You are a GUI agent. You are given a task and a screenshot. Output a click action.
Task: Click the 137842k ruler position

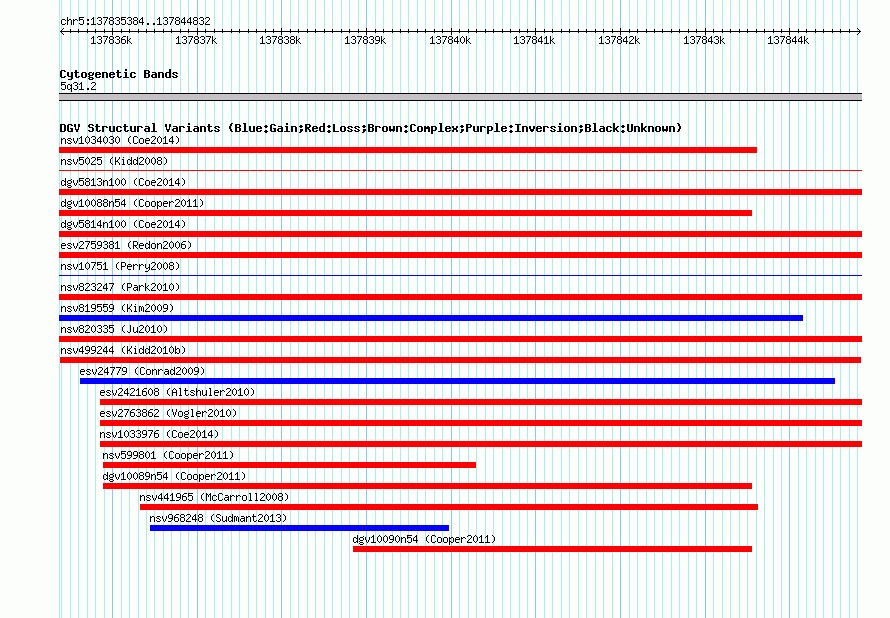619,40
